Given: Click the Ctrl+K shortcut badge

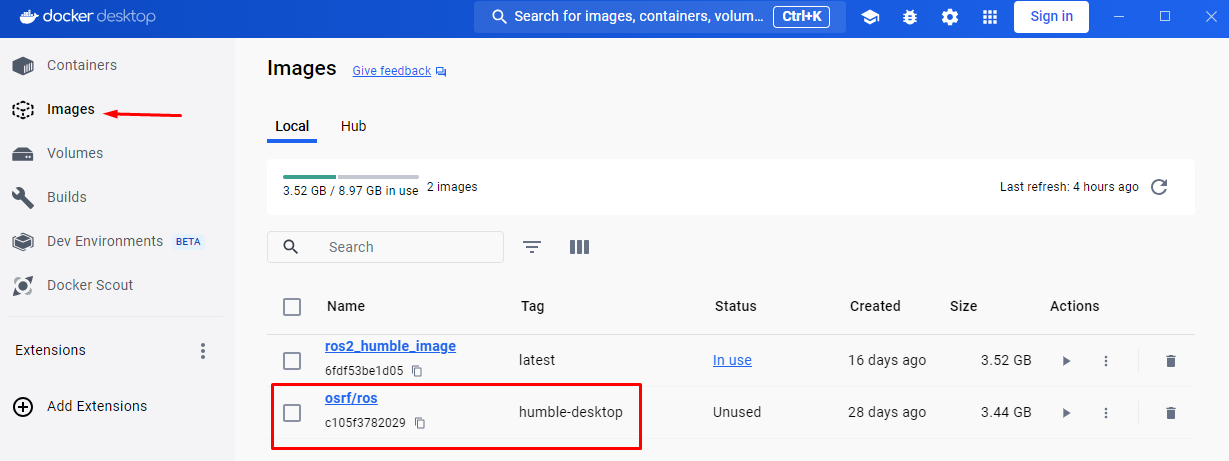Looking at the screenshot, I should click(801, 17).
